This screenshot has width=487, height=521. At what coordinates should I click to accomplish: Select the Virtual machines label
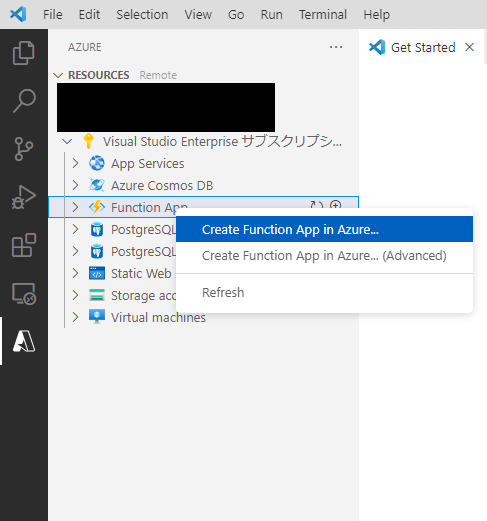click(x=158, y=317)
